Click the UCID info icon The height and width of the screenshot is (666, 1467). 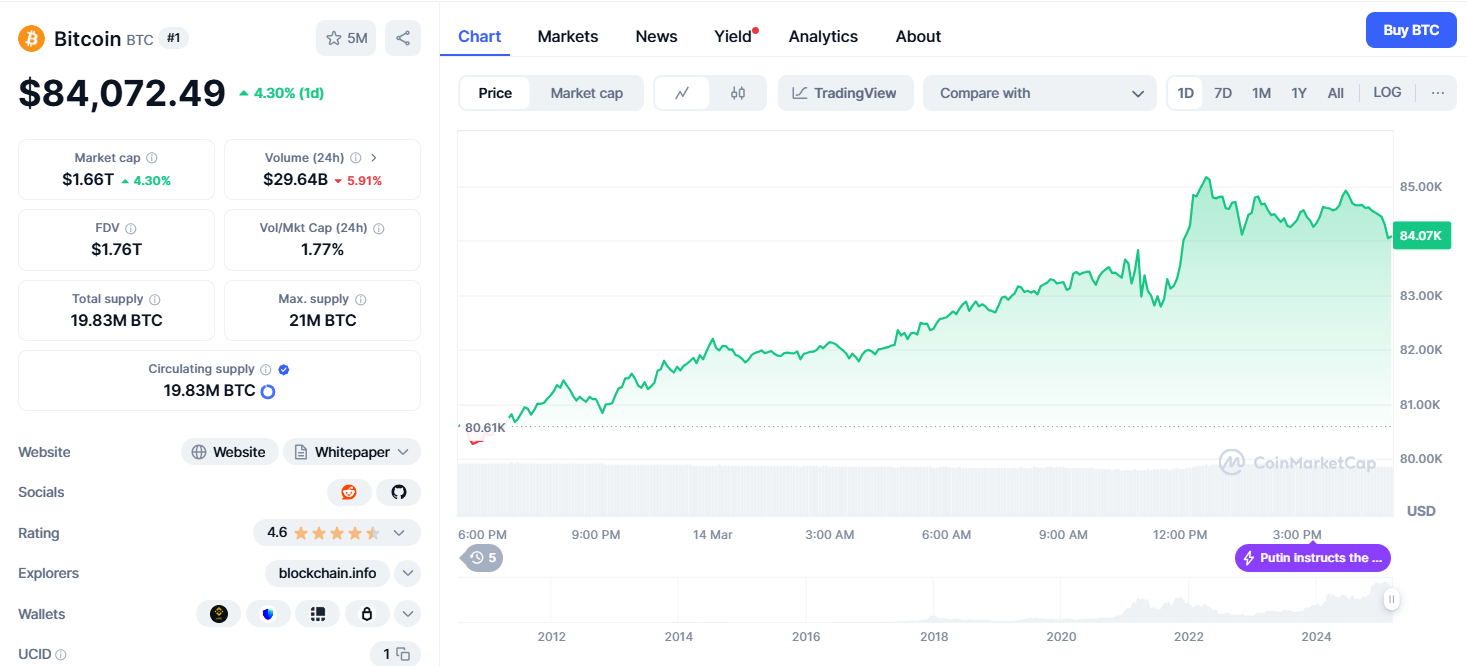61,655
